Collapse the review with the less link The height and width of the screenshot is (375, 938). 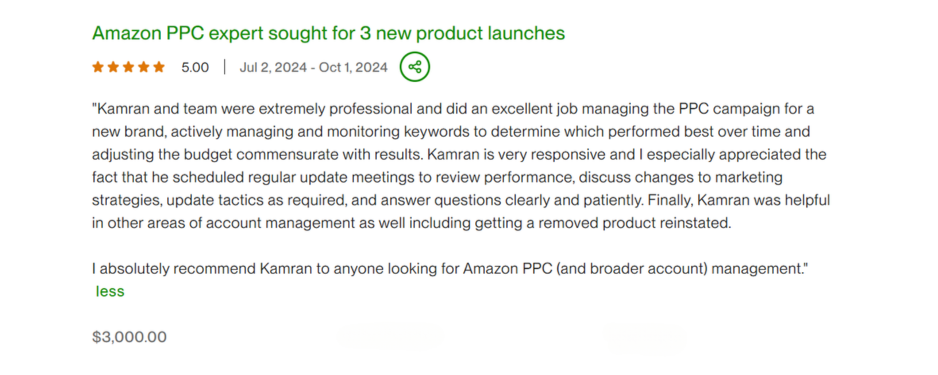[x=110, y=291]
